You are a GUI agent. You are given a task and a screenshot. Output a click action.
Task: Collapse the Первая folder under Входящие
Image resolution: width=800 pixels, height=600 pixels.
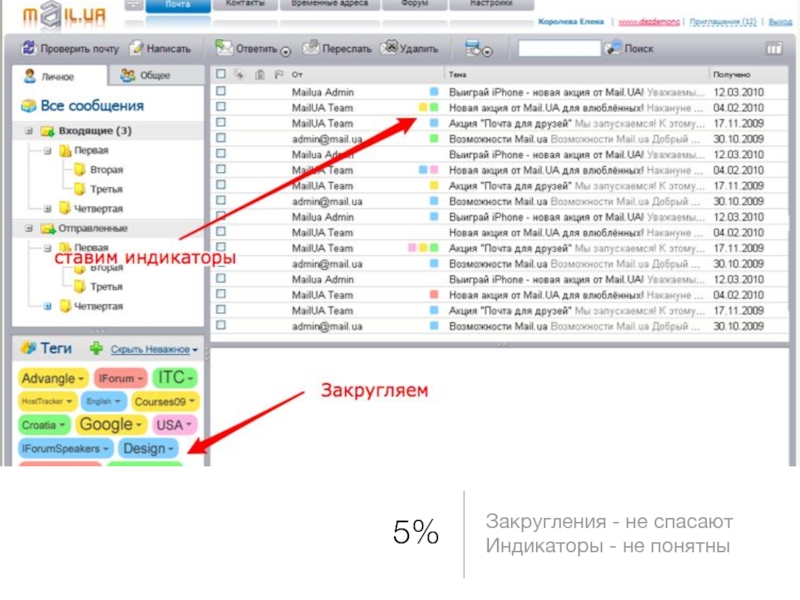pyautogui.click(x=47, y=151)
